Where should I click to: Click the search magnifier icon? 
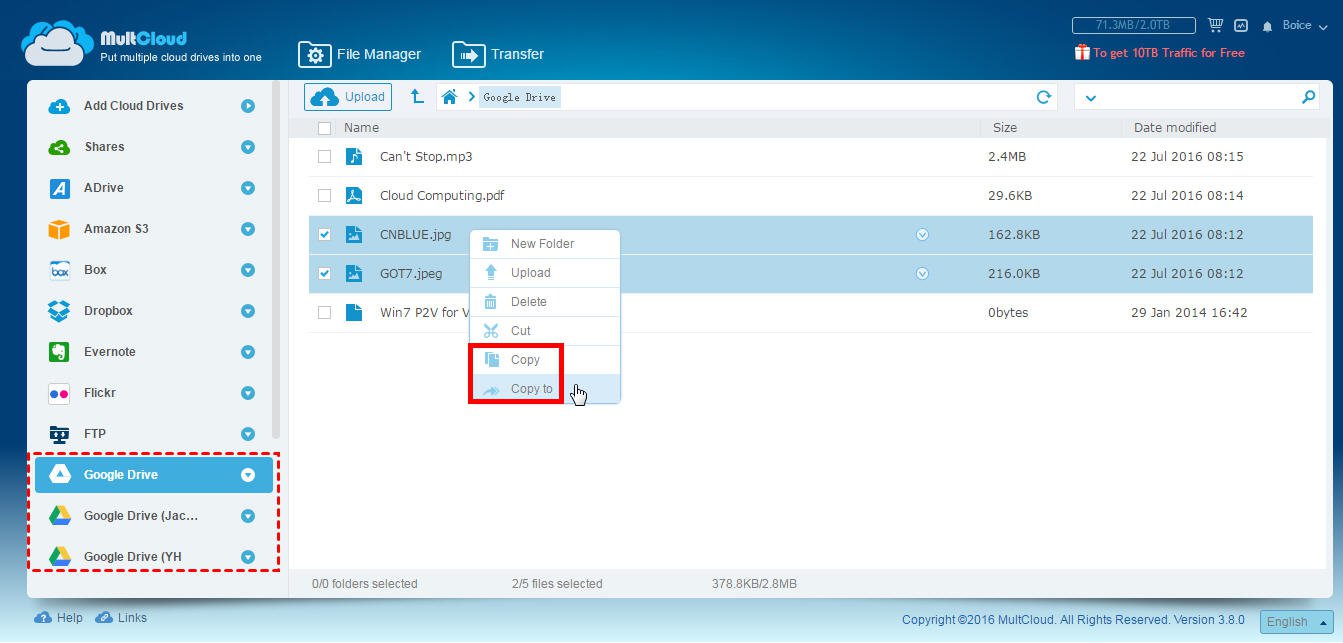1308,97
